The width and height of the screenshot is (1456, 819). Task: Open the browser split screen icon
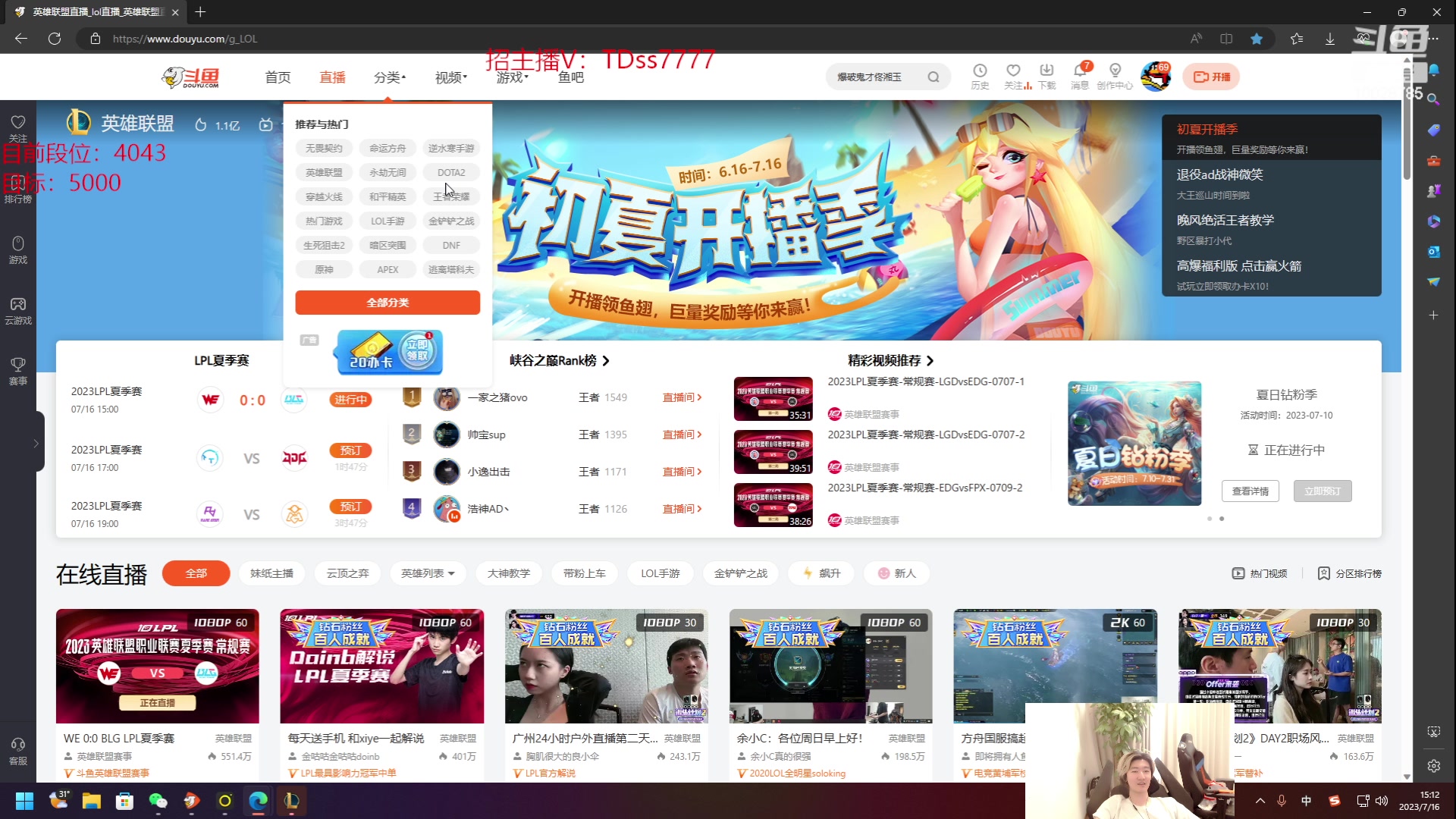tap(1226, 39)
